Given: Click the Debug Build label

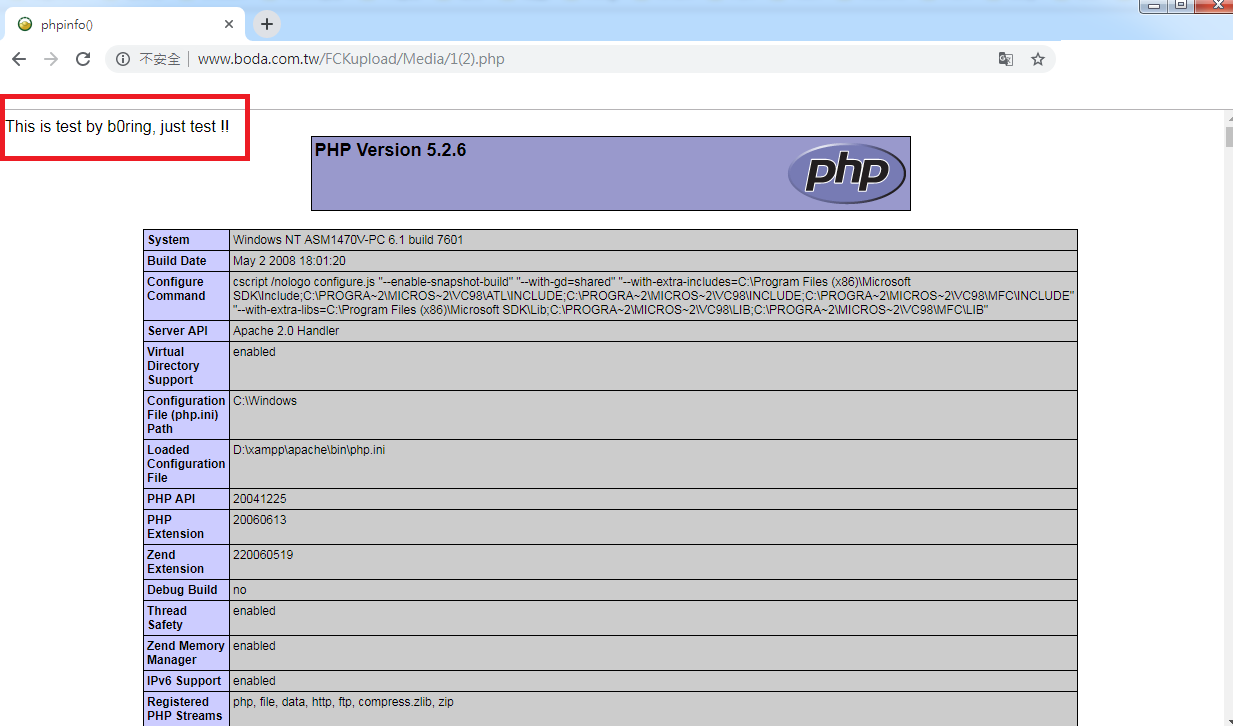Looking at the screenshot, I should (182, 590).
